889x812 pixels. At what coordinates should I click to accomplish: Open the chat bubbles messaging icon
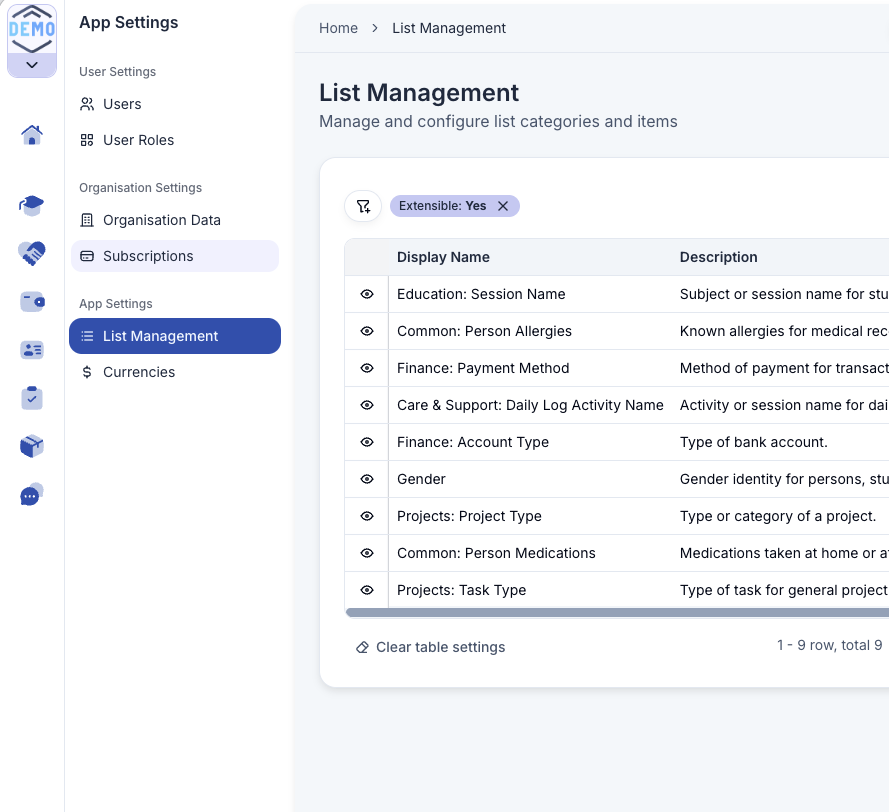[x=32, y=494]
